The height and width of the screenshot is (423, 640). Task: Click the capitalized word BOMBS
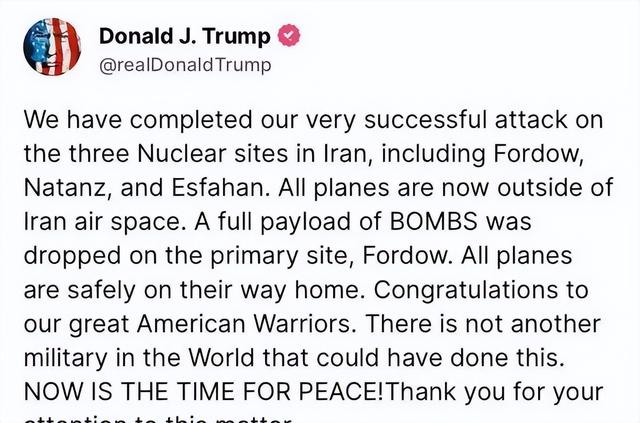pos(434,222)
